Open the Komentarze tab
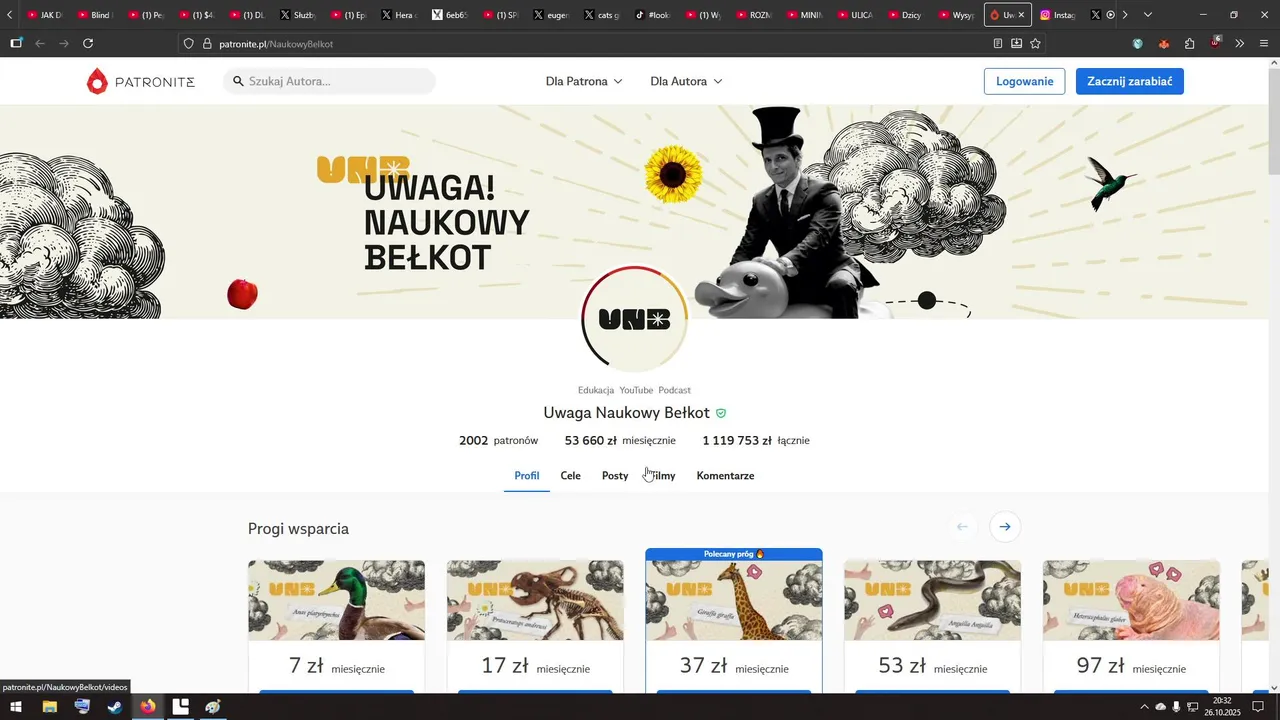 pyautogui.click(x=725, y=476)
